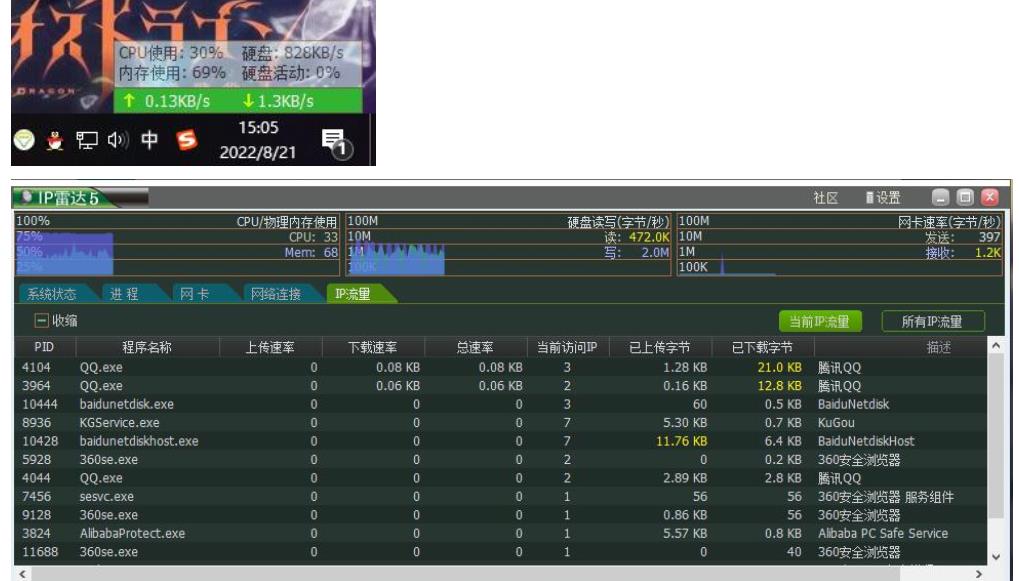Click the 21.0 KB downloaded bytes cell

pos(779,367)
